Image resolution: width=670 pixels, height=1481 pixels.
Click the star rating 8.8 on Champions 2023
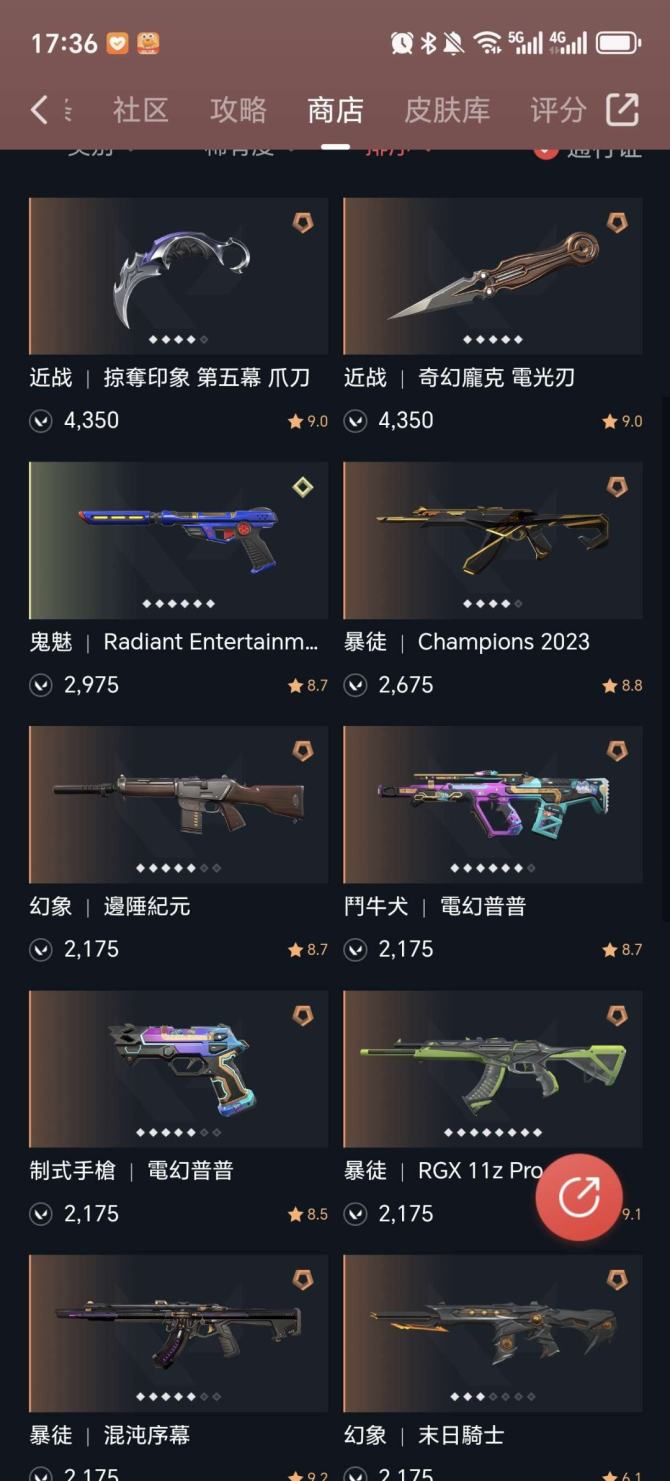coord(622,686)
